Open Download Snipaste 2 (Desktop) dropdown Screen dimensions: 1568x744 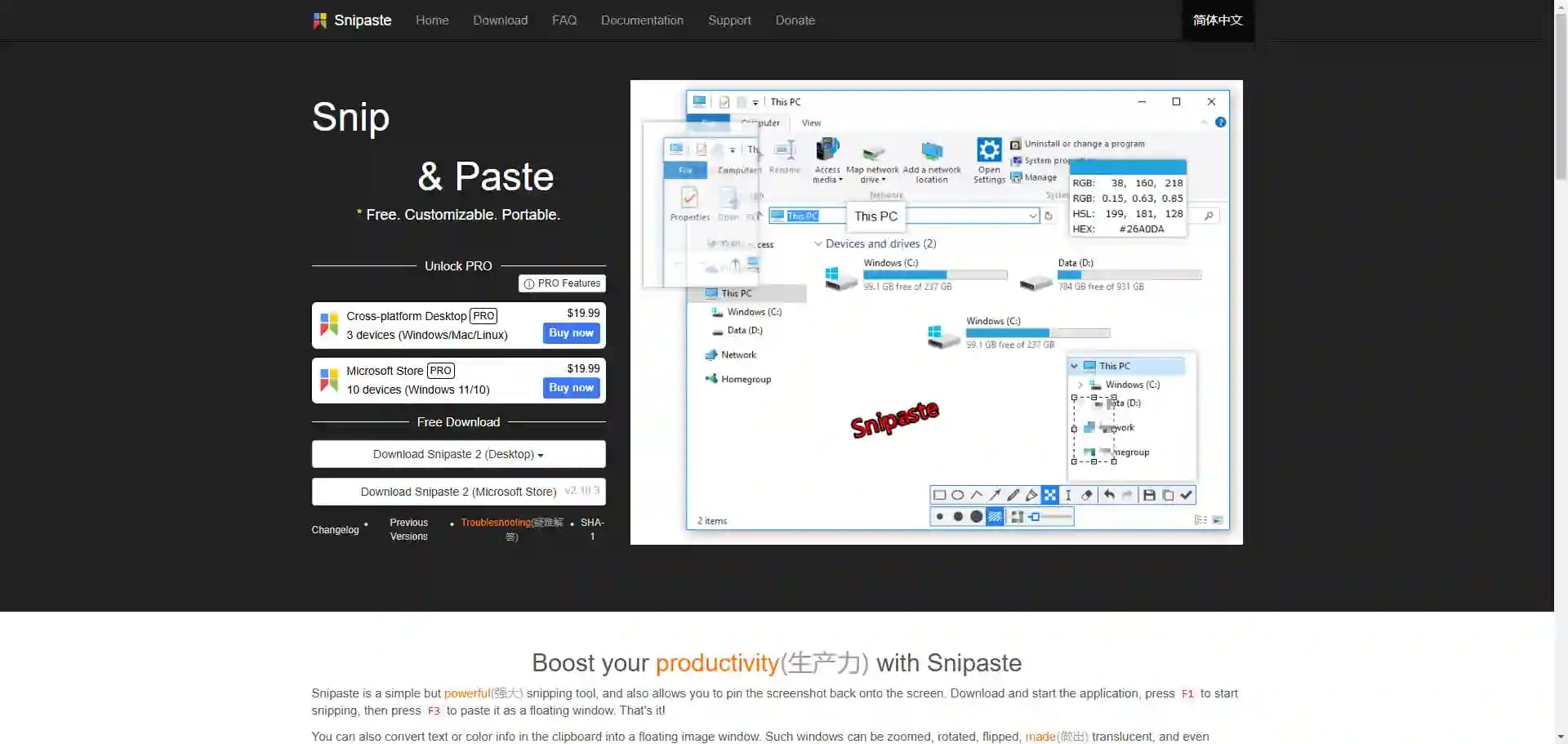point(458,454)
